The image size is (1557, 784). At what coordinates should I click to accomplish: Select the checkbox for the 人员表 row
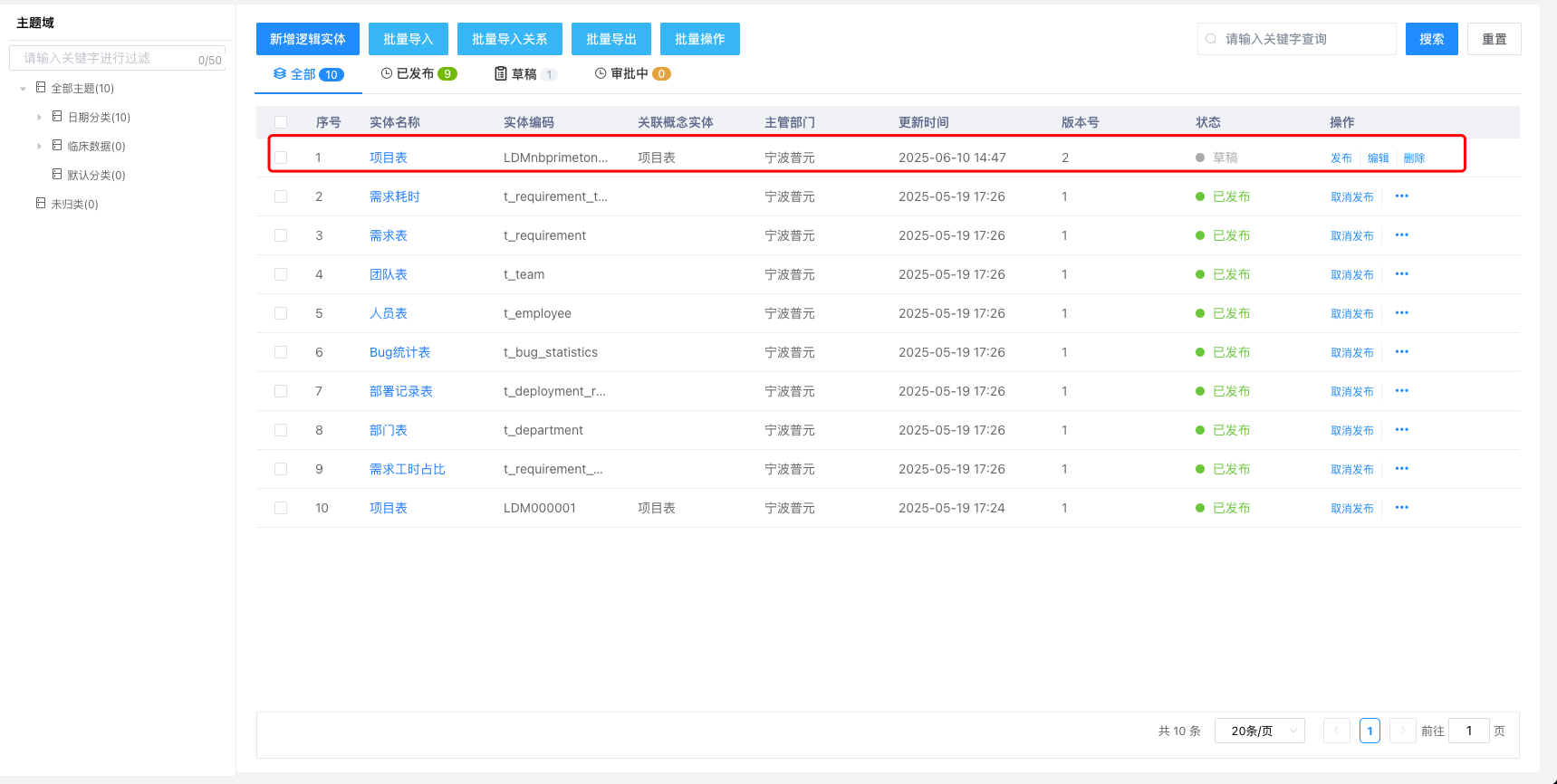pyautogui.click(x=281, y=313)
